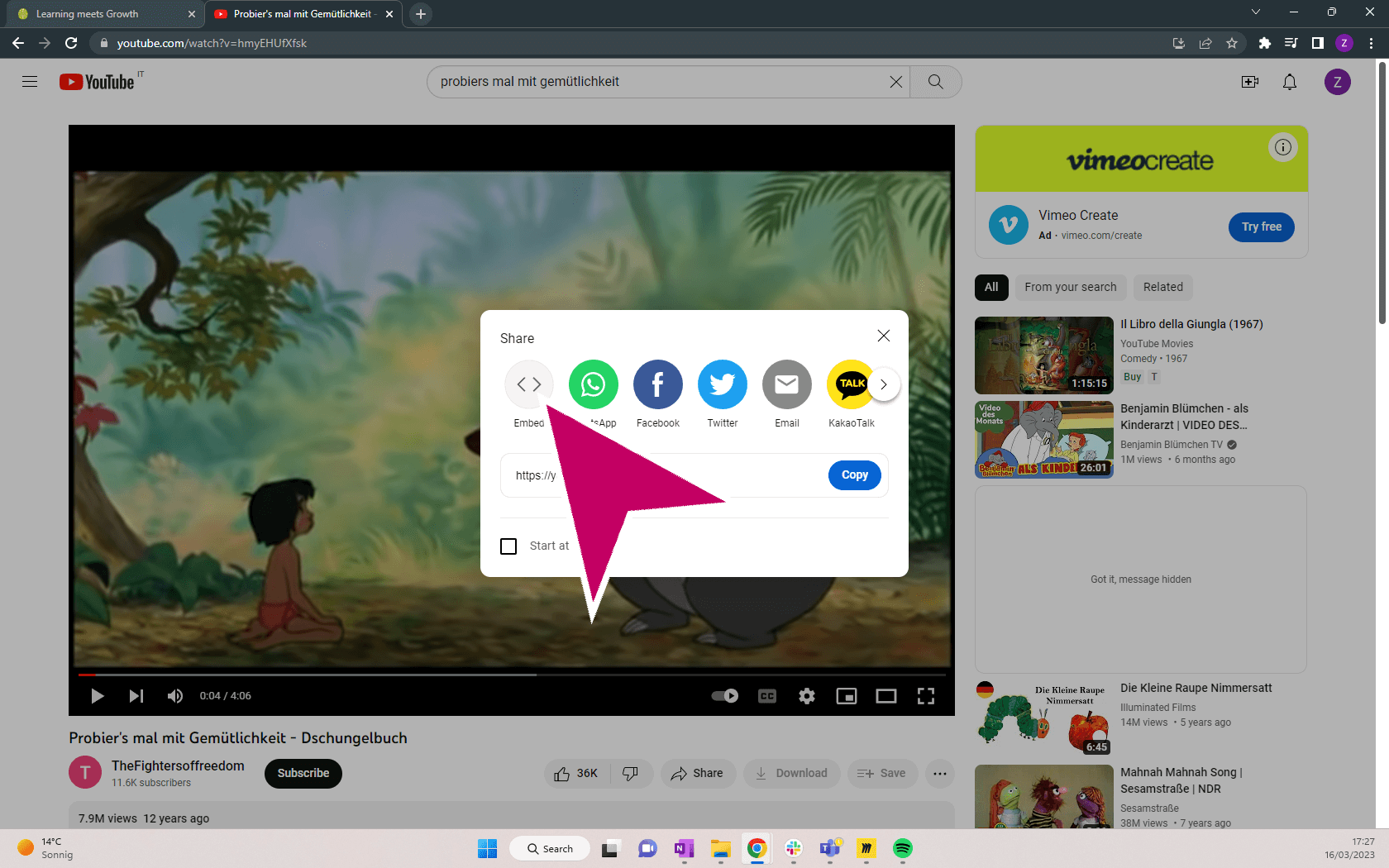Open the Chrome three-dot menu
This screenshot has width=1389, height=868.
click(1371, 43)
